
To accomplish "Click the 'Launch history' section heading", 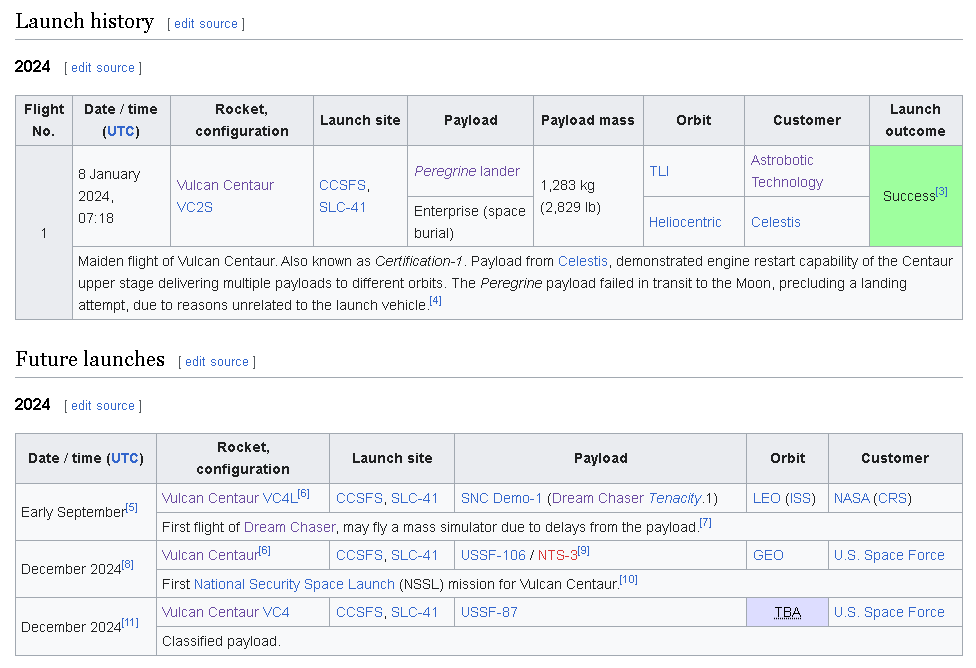I will coord(85,21).
